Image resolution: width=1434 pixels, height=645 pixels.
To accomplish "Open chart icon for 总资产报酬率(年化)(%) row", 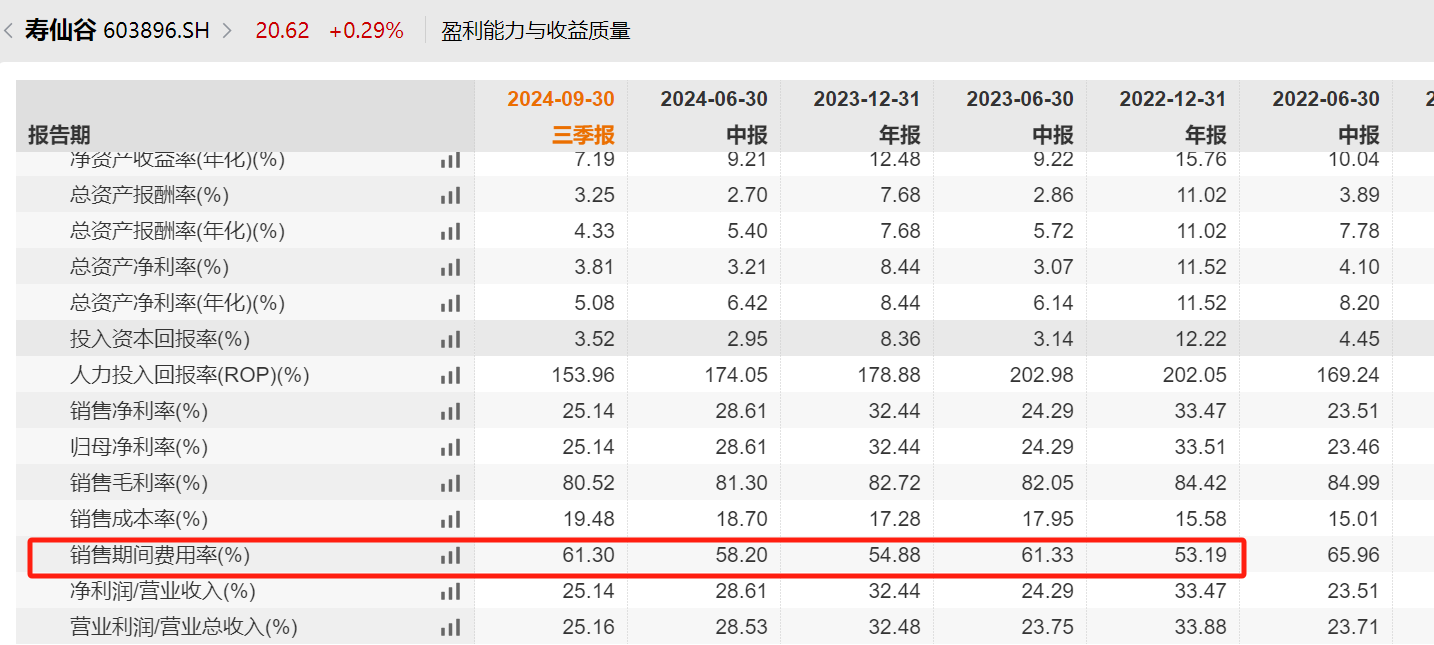I will point(450,231).
